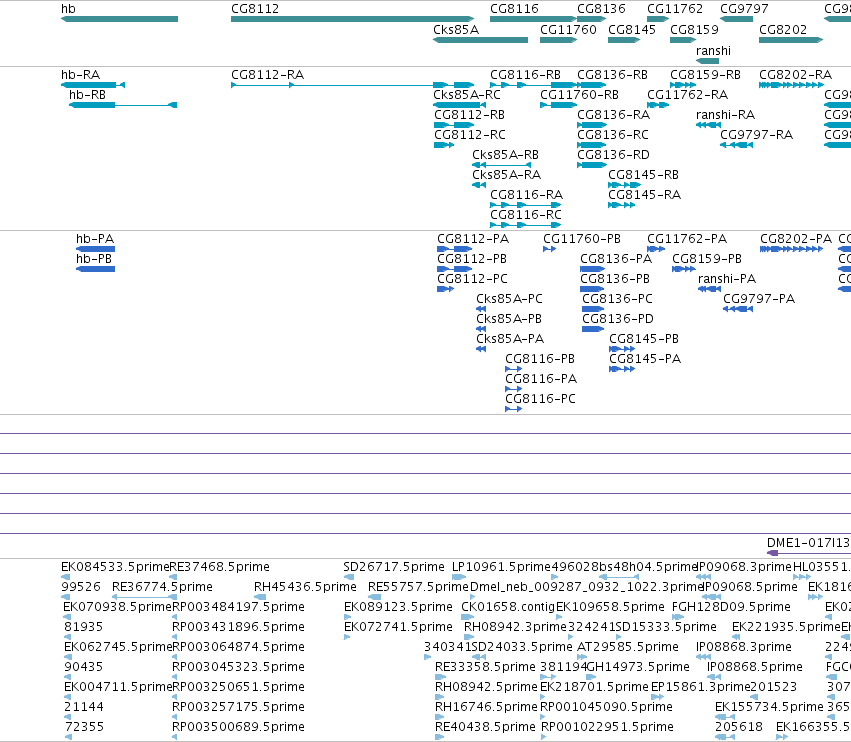This screenshot has height=742, width=851.
Task: Click the CG8202 gene label
Action: pyautogui.click(x=783, y=29)
